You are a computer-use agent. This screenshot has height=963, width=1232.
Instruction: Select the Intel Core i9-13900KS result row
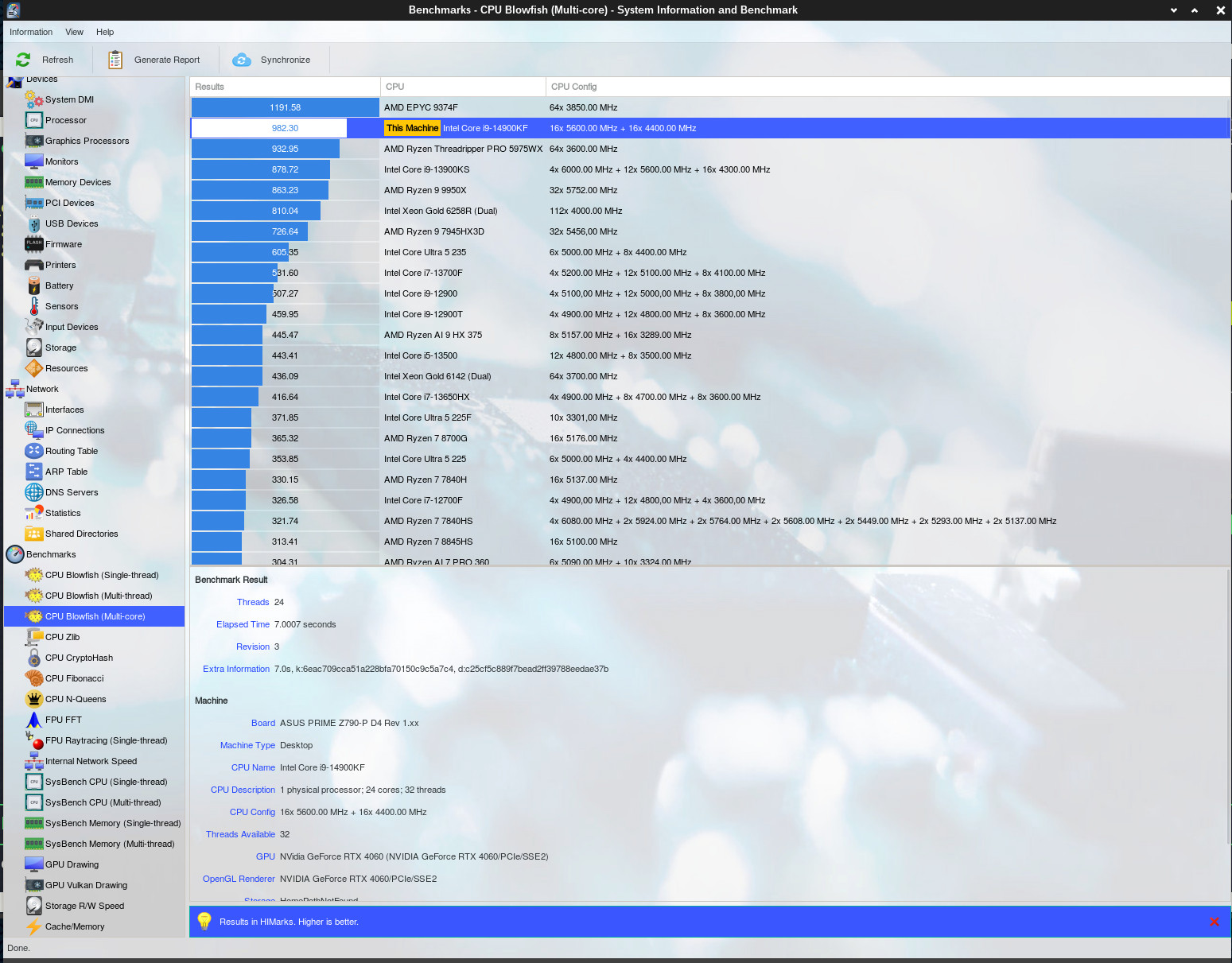point(710,169)
